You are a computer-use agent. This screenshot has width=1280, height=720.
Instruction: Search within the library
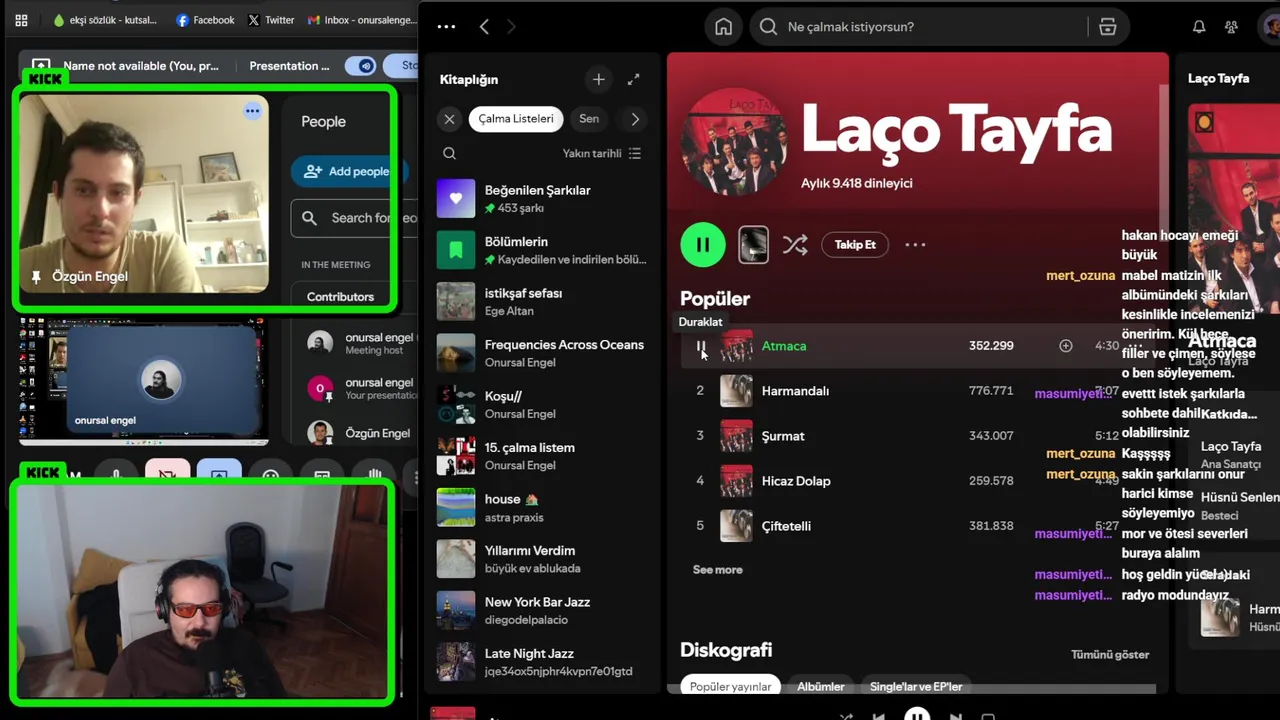click(x=449, y=153)
